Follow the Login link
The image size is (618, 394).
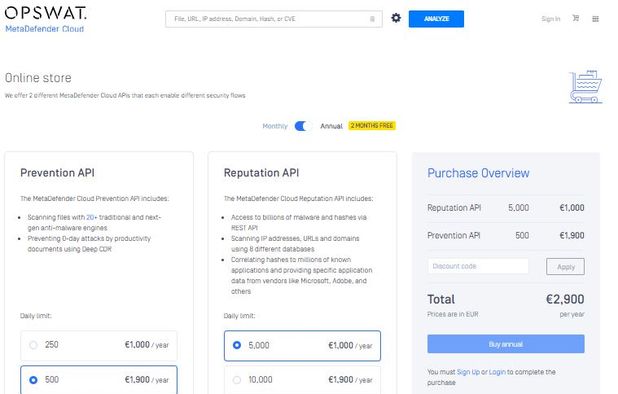coord(497,372)
